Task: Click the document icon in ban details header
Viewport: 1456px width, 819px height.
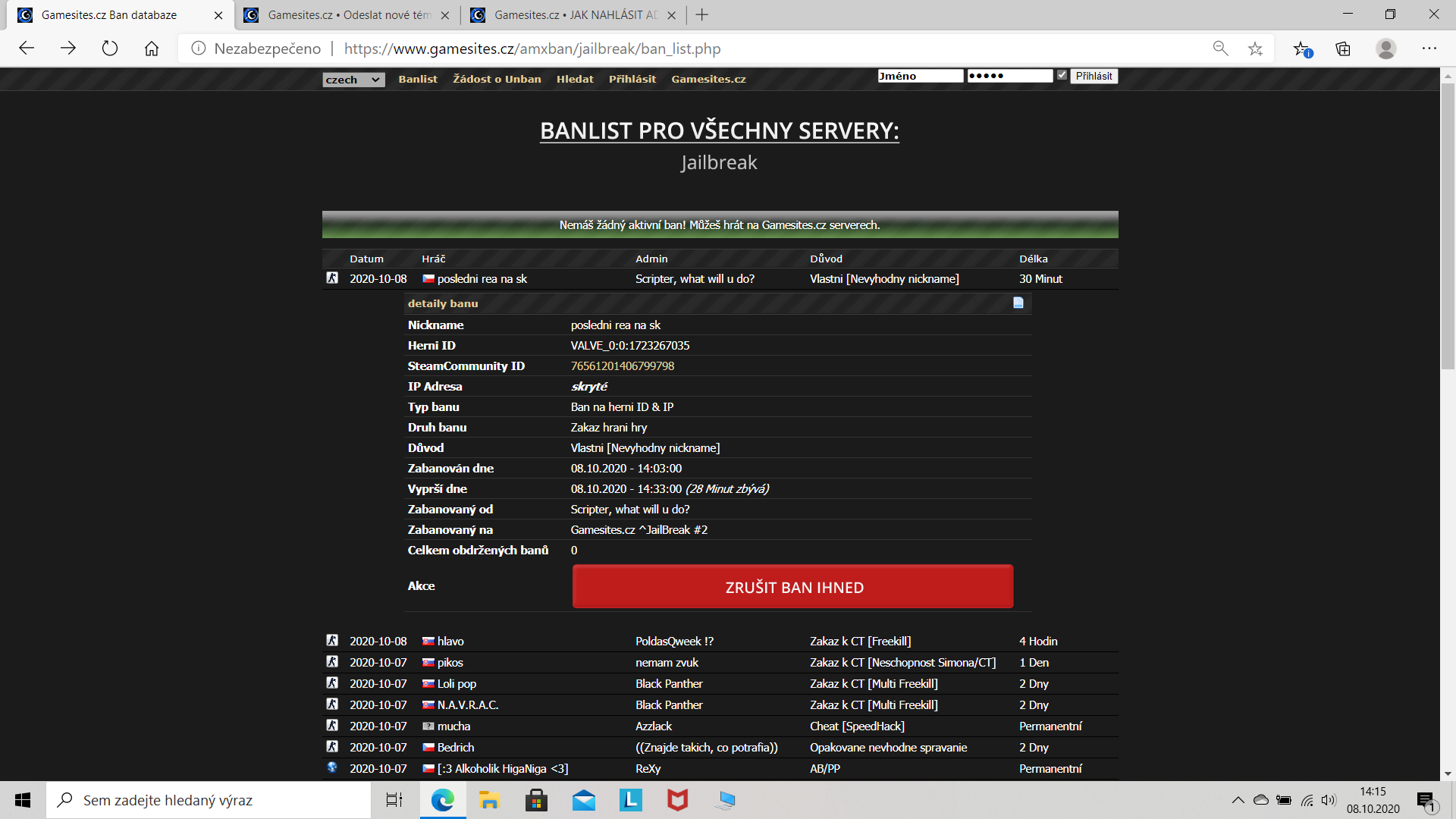Action: tap(1018, 303)
